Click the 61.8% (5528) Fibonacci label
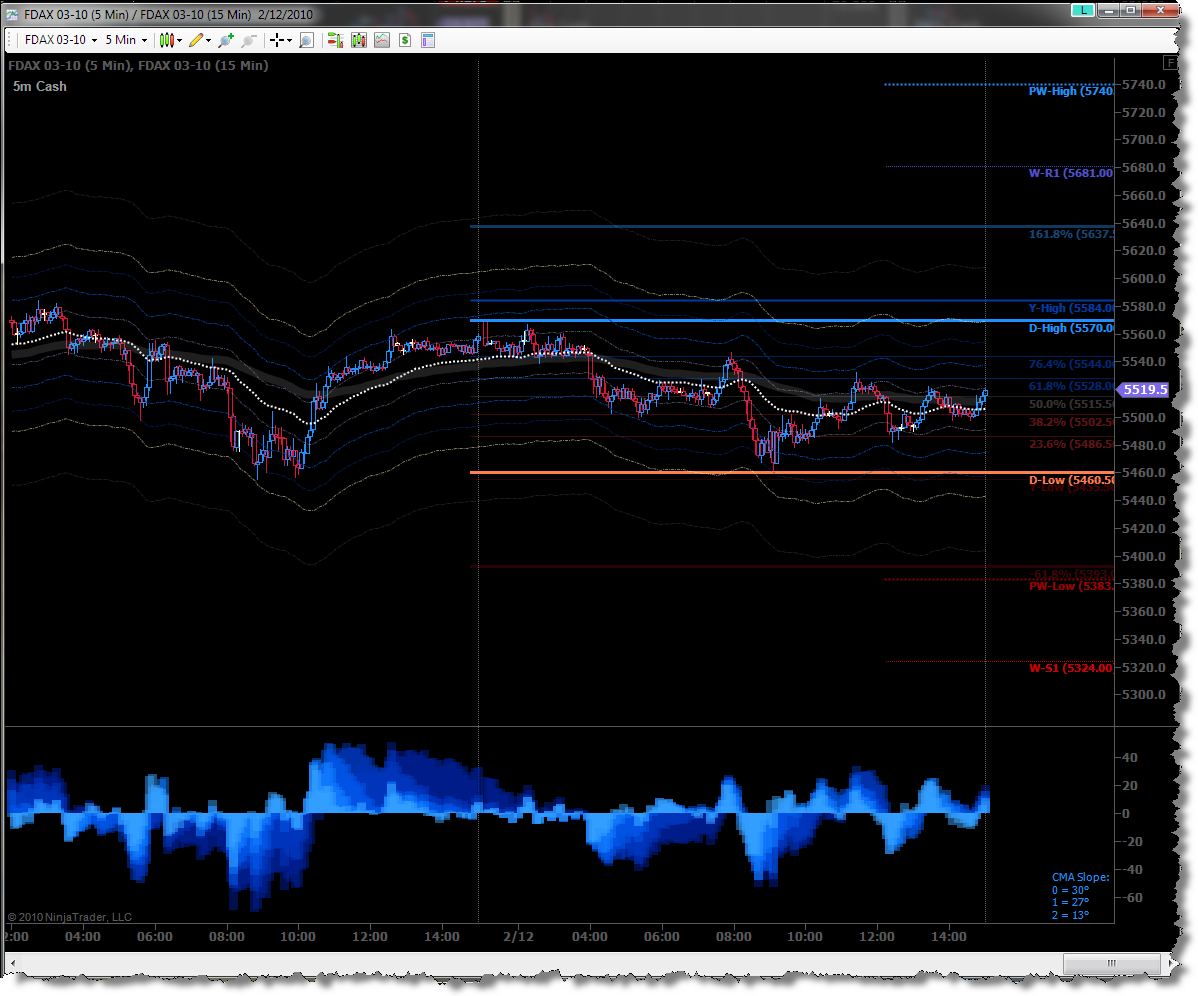1198x996 pixels. pos(1070,386)
